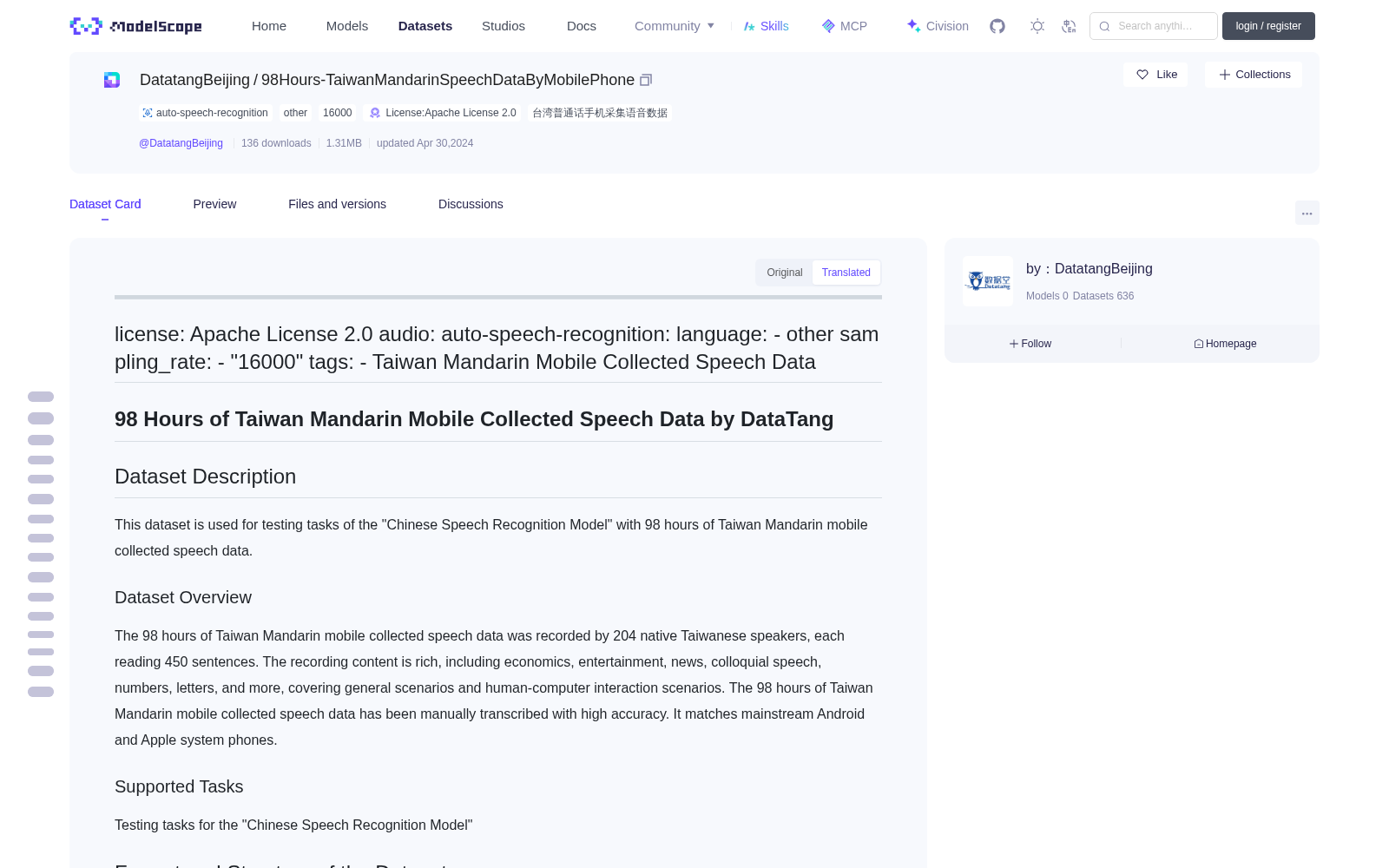Copy dataset name using copy icon
This screenshot has height=868, width=1389.
(646, 80)
